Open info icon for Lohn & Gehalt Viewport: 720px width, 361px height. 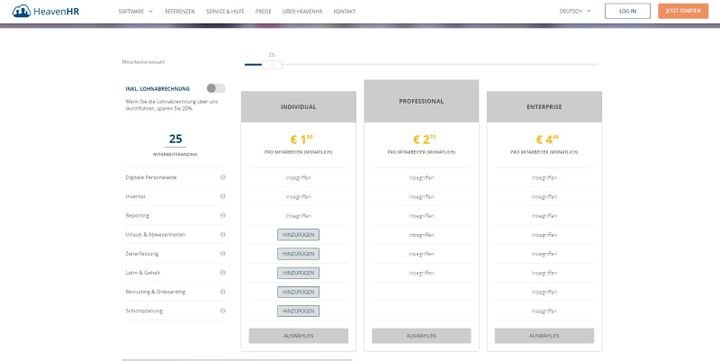click(x=223, y=272)
